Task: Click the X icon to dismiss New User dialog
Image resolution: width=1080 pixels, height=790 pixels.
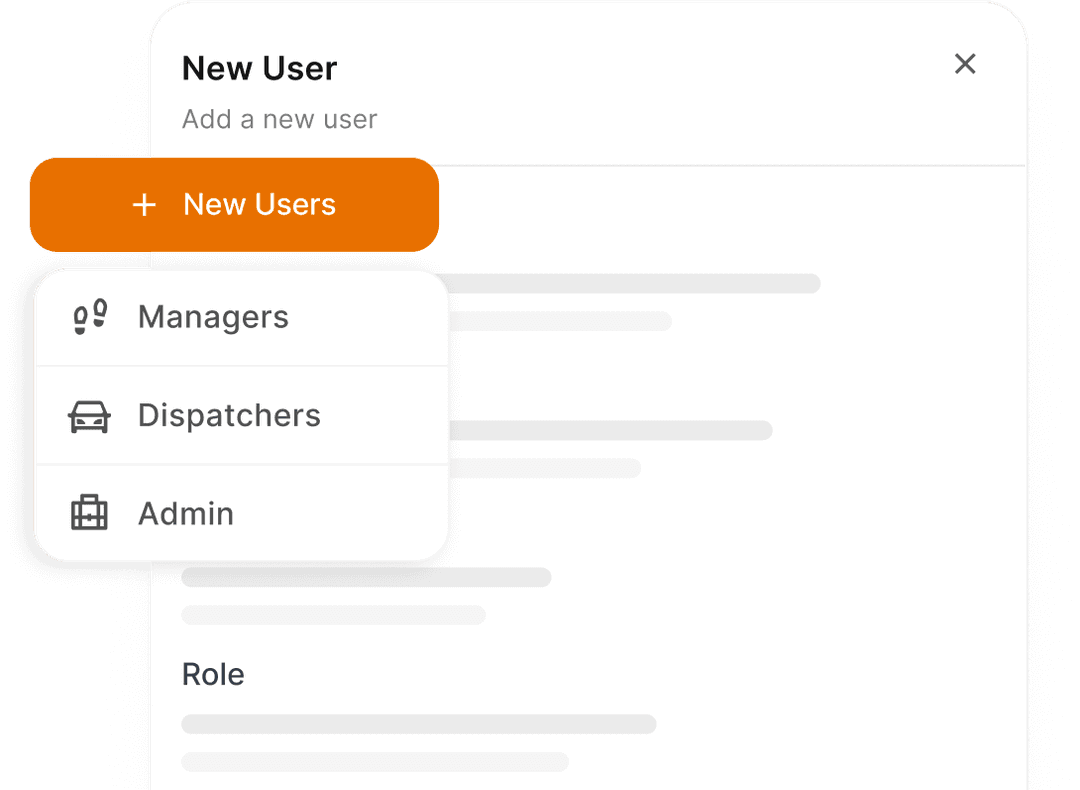Action: tap(964, 64)
